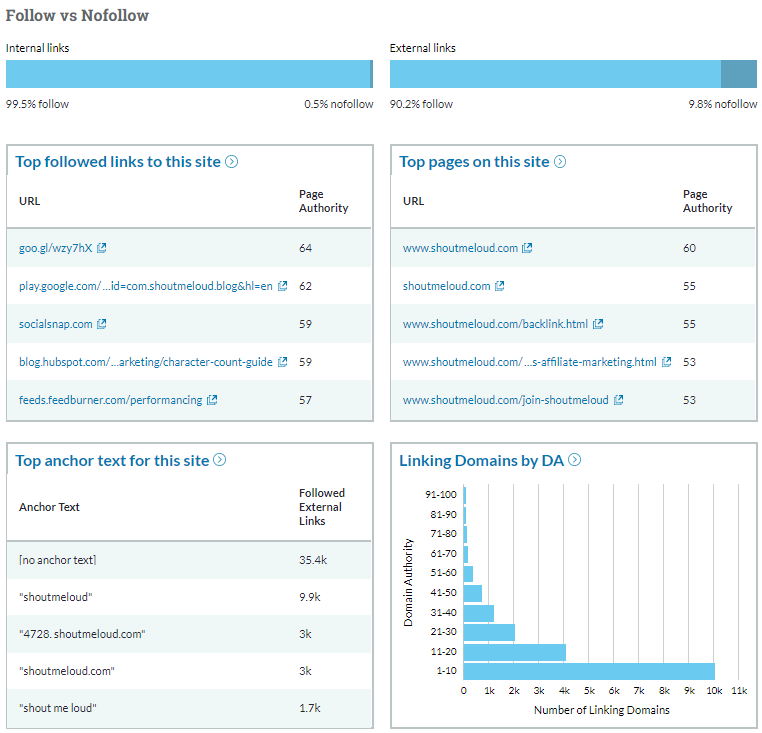Click the Anchor Text column header
The width and height of the screenshot is (762, 733).
(x=49, y=507)
